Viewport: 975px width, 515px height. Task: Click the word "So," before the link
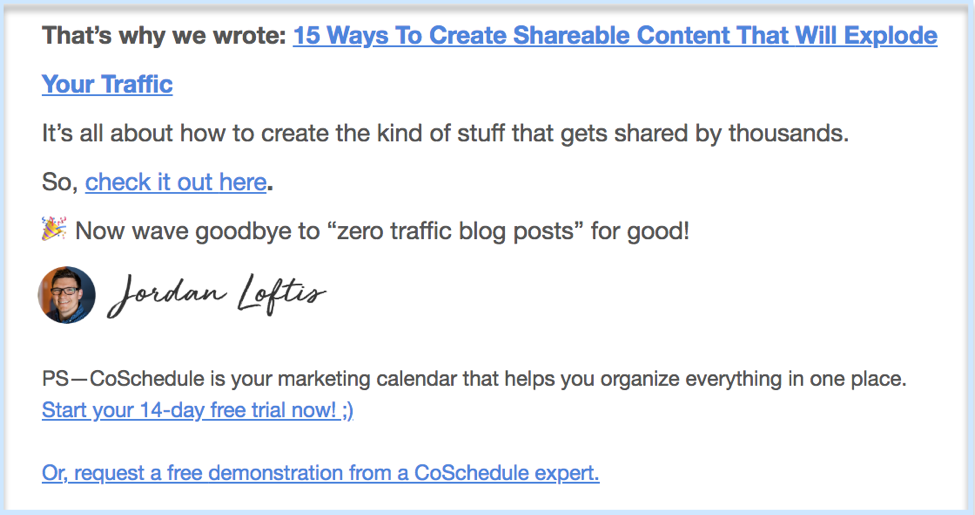60,182
